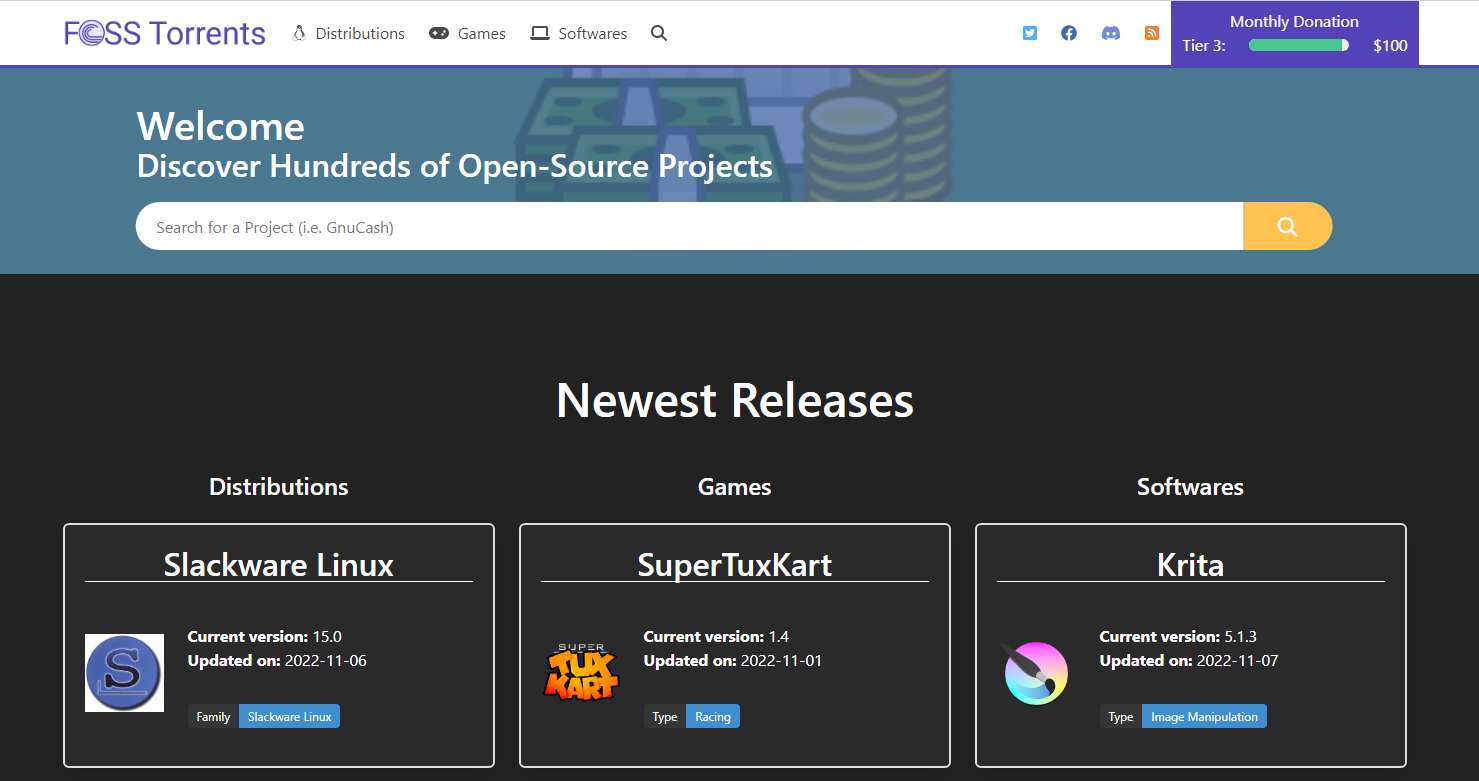Click the Slackware logo thumbnail

[124, 673]
